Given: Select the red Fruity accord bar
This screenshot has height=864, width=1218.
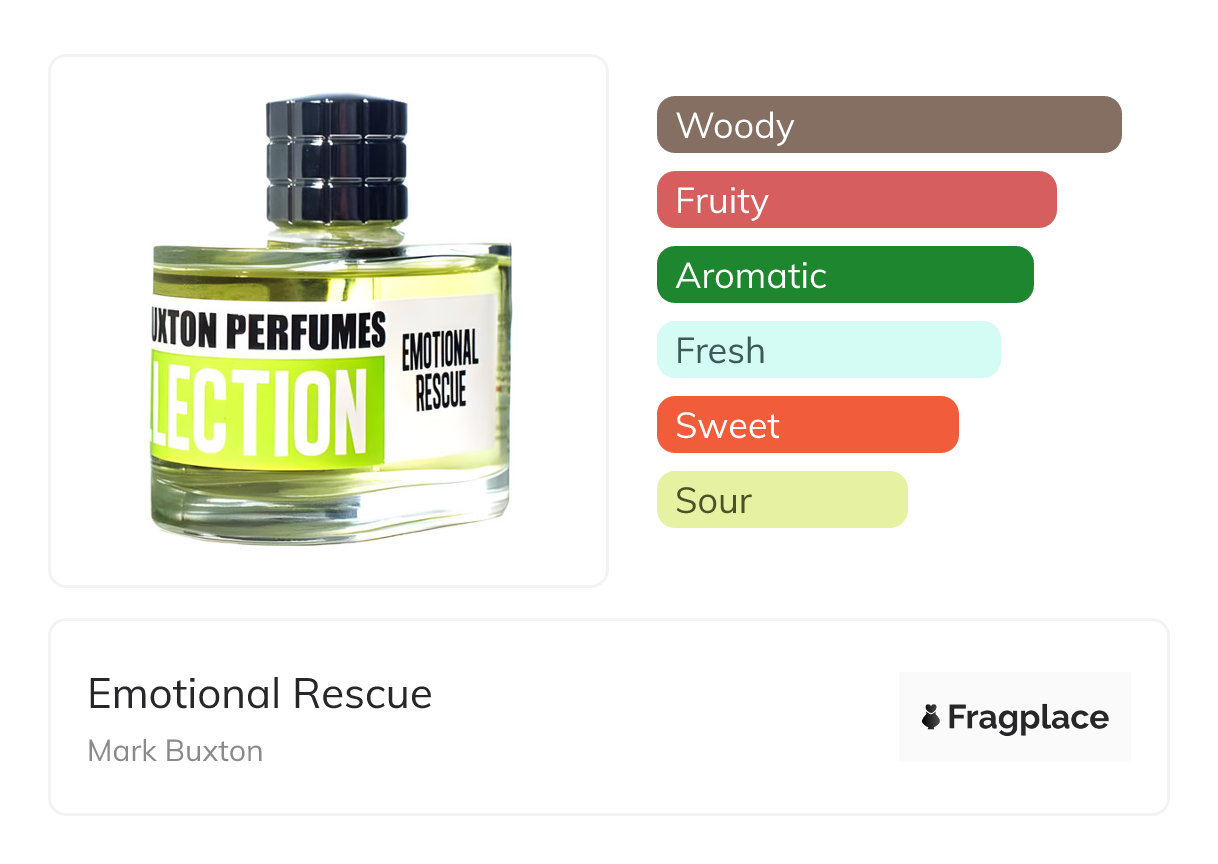Looking at the screenshot, I should [x=856, y=200].
